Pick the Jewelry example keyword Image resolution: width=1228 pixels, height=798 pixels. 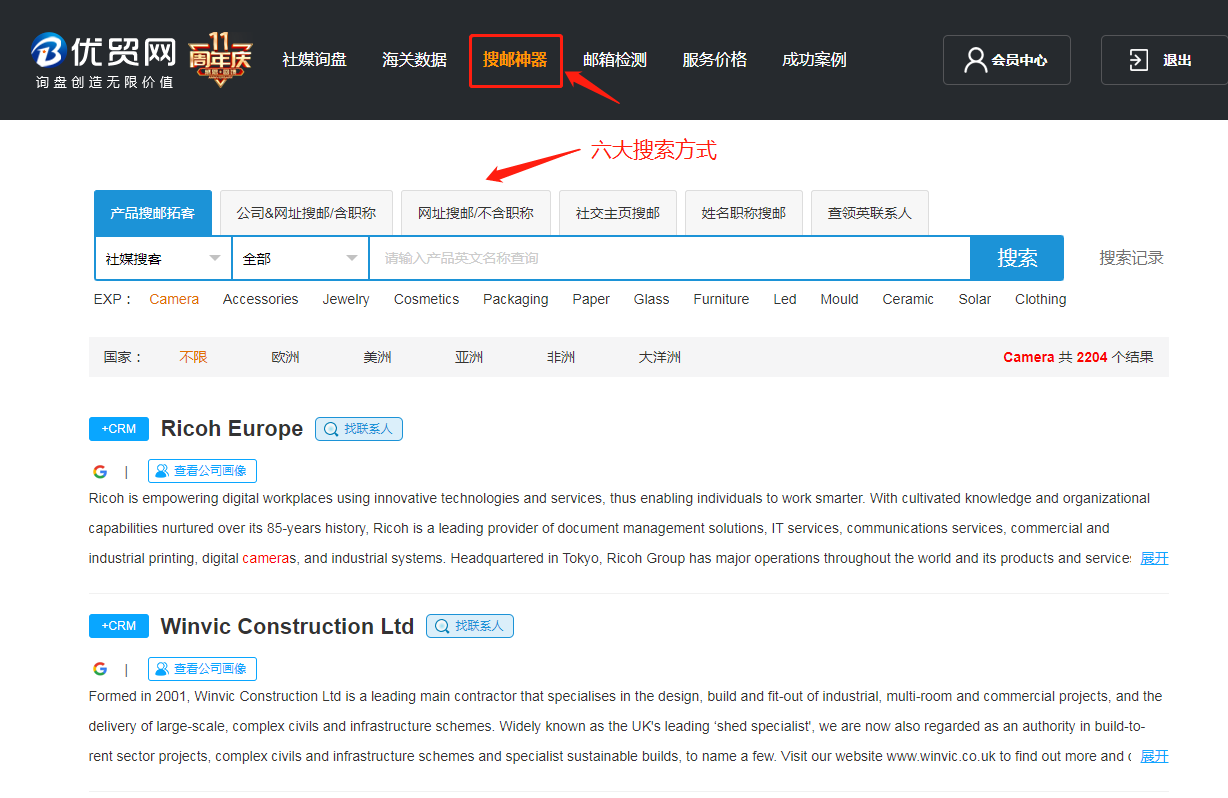[346, 299]
